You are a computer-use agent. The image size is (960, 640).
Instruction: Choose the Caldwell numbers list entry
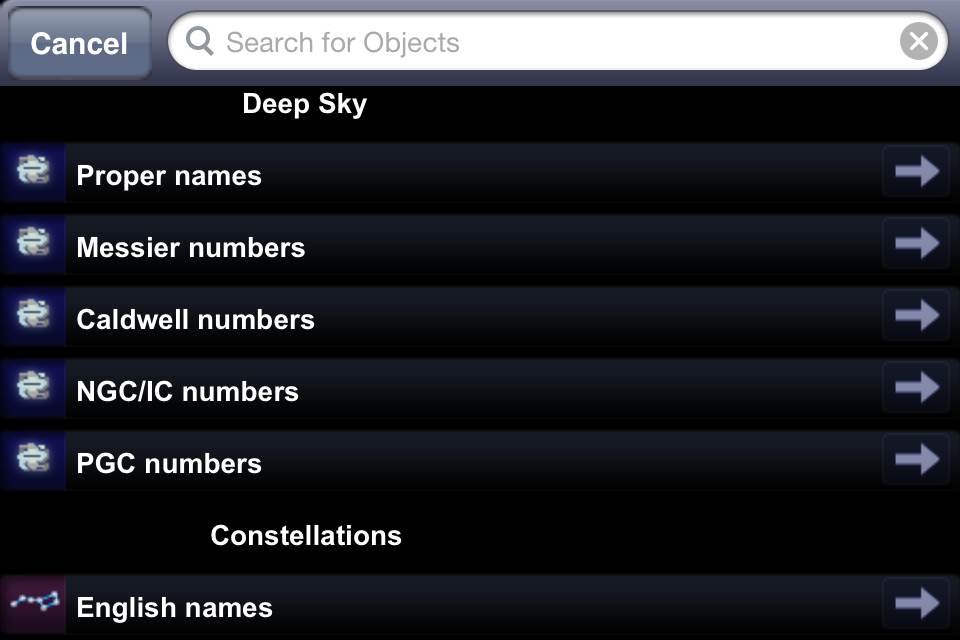point(196,319)
